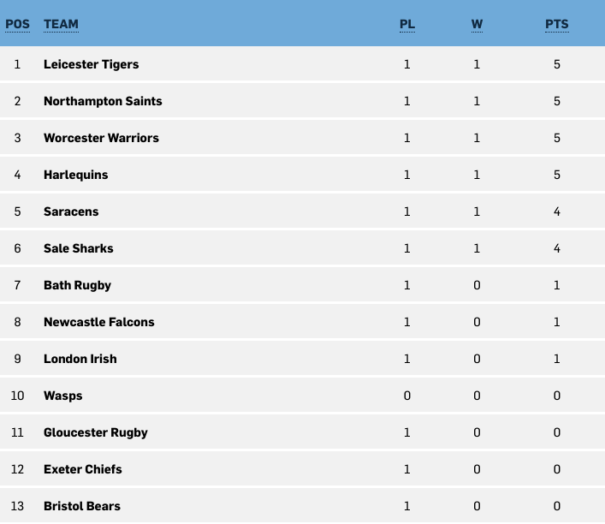Select the Leicester Tigers team name
This screenshot has height=524, width=605.
point(91,64)
